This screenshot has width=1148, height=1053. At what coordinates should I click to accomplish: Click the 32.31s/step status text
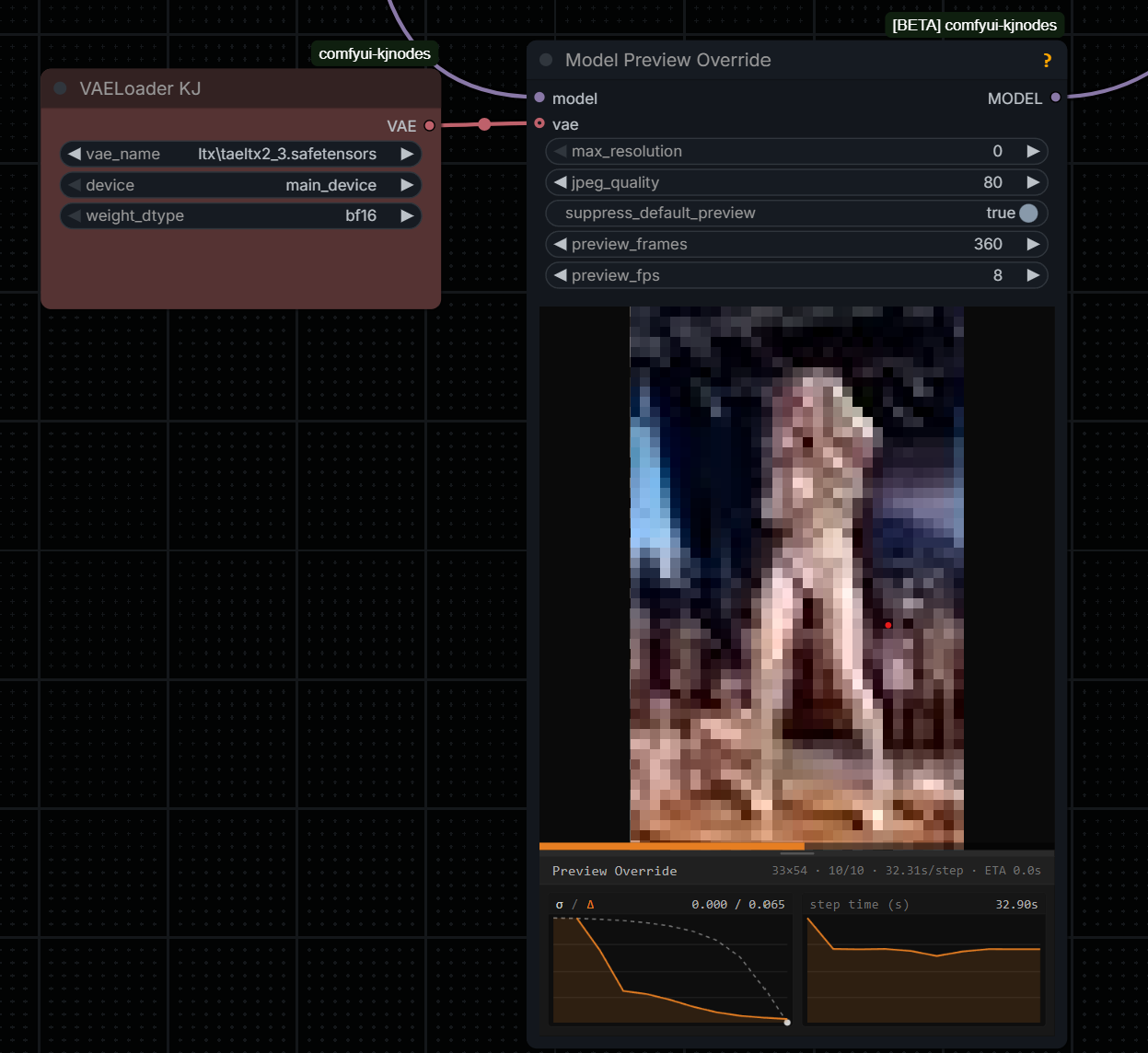coord(924,871)
